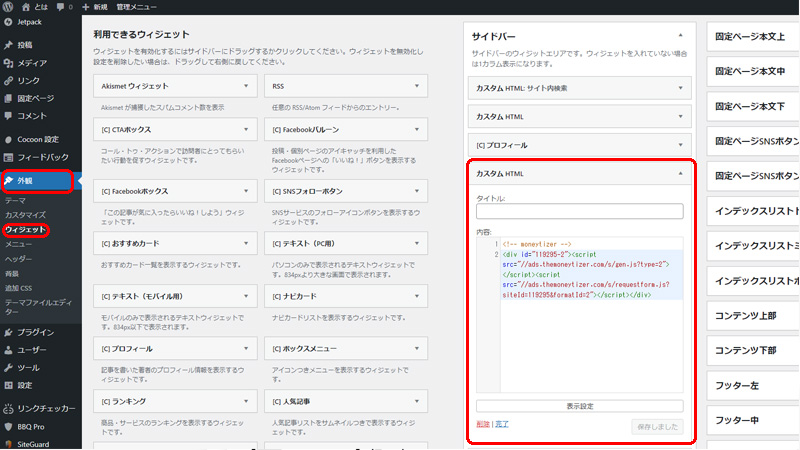Expand the [C] プロフィール widget in sidebar area
800x450 pixels.
pos(680,145)
